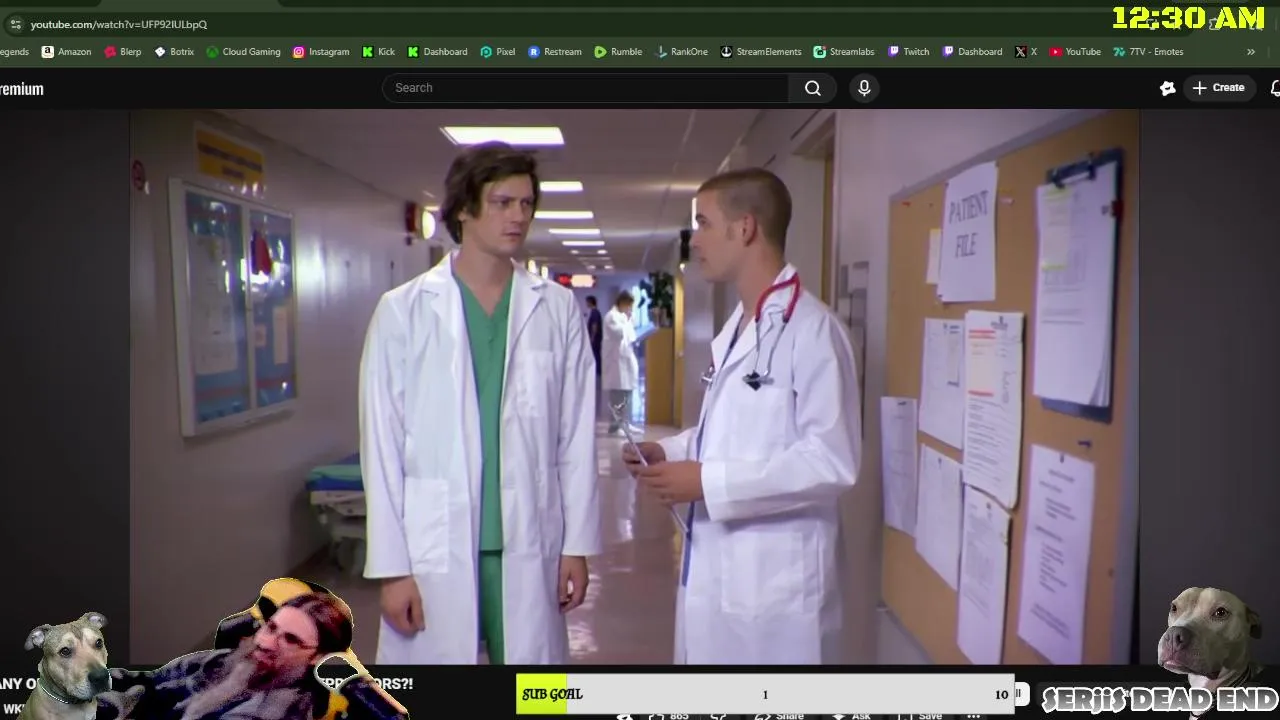Click the video player to pause

[634, 387]
